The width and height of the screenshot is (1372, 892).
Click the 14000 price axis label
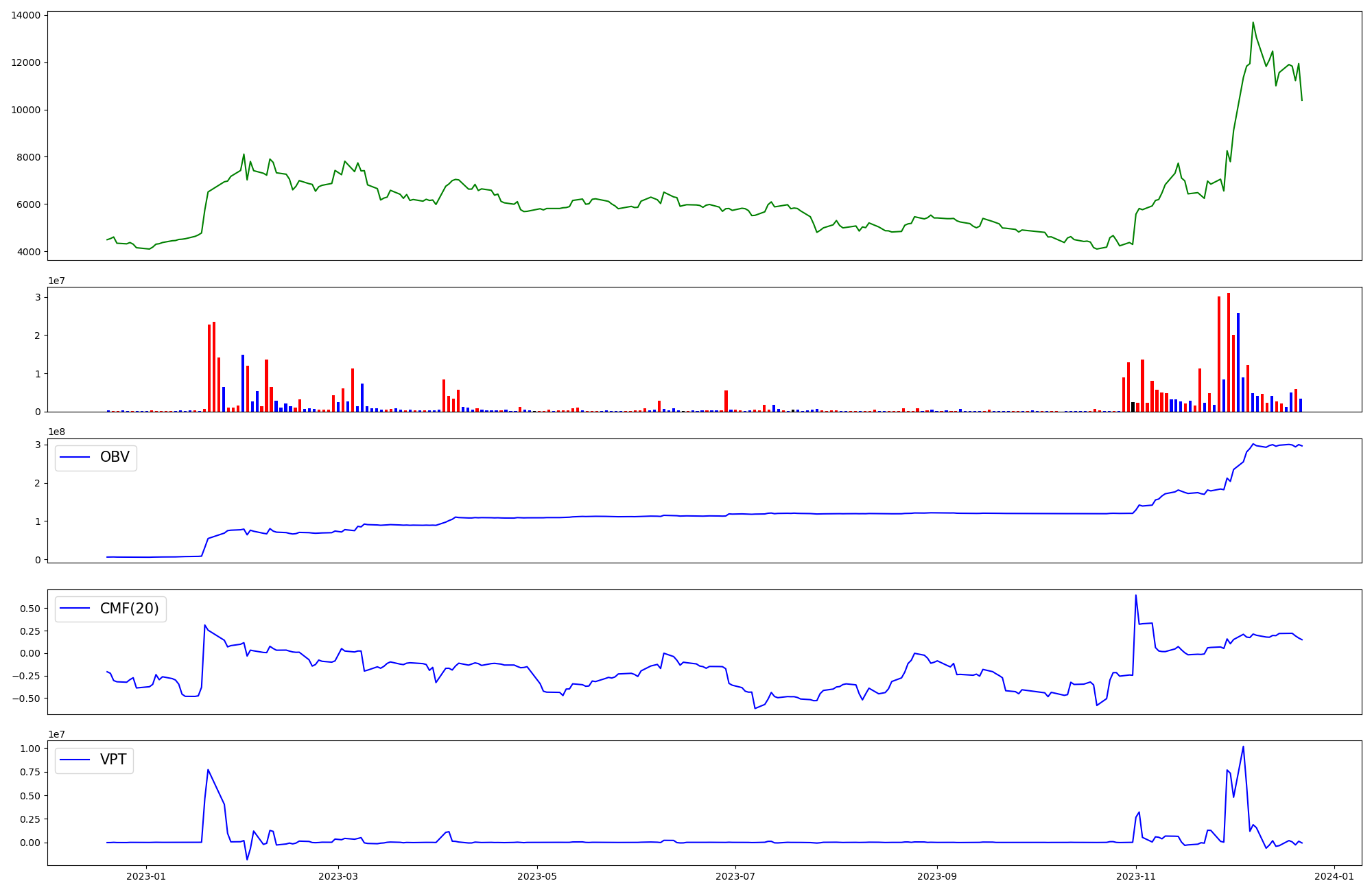pos(25,15)
